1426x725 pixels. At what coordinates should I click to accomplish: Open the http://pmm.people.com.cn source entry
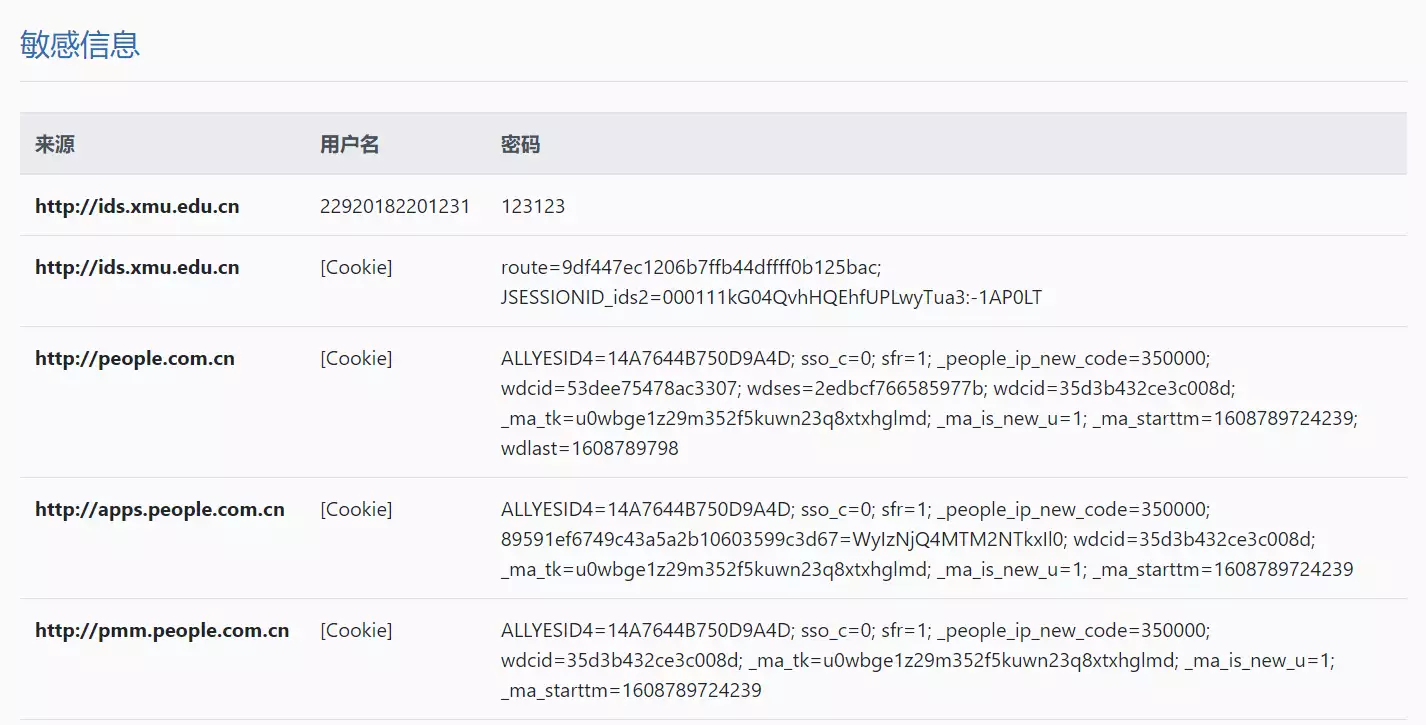point(162,630)
